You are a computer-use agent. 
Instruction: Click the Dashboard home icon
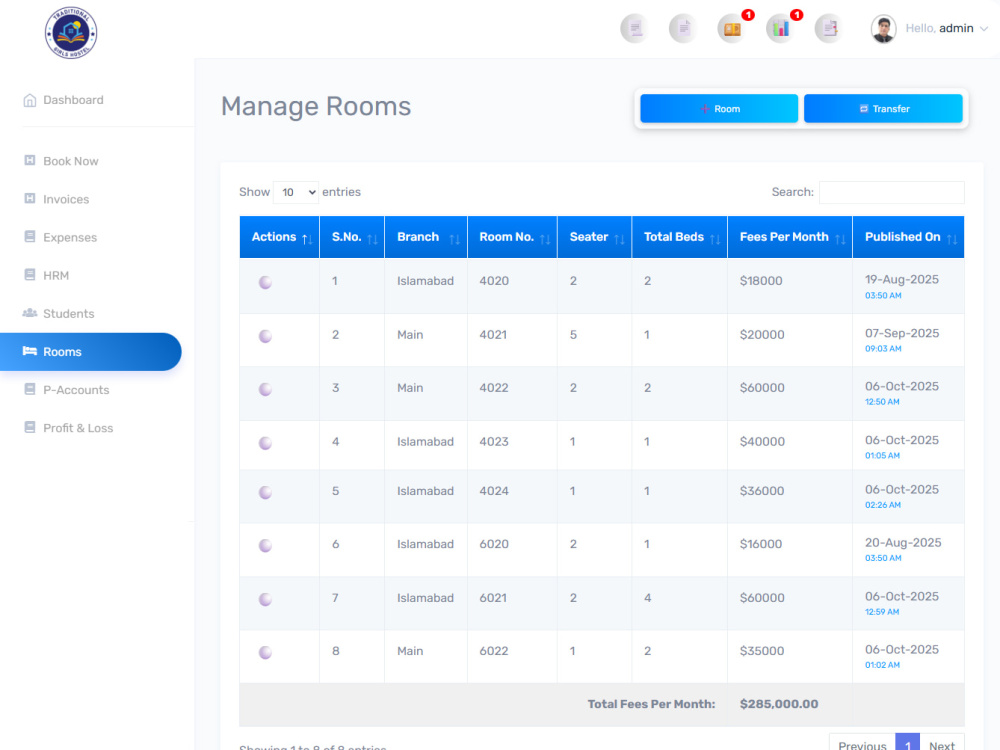tap(30, 100)
